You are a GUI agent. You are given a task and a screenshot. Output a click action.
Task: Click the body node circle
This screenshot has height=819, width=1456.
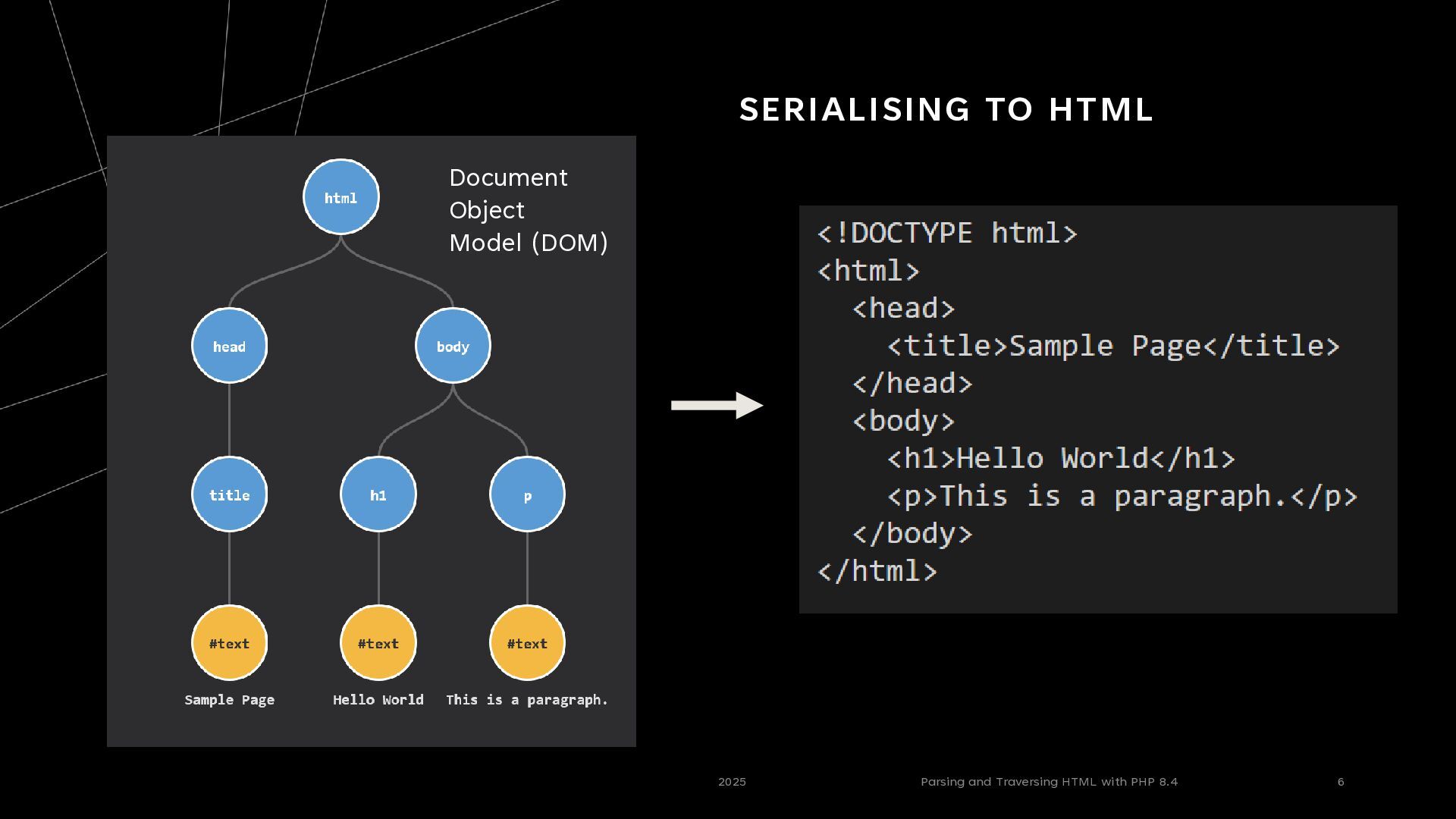pyautogui.click(x=453, y=346)
